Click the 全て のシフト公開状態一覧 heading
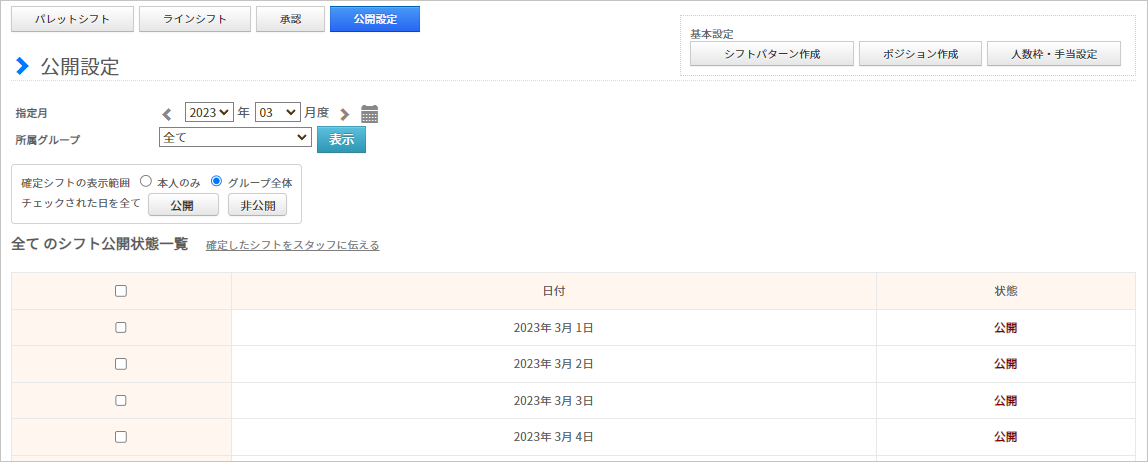This screenshot has width=1148, height=462. 100,244
